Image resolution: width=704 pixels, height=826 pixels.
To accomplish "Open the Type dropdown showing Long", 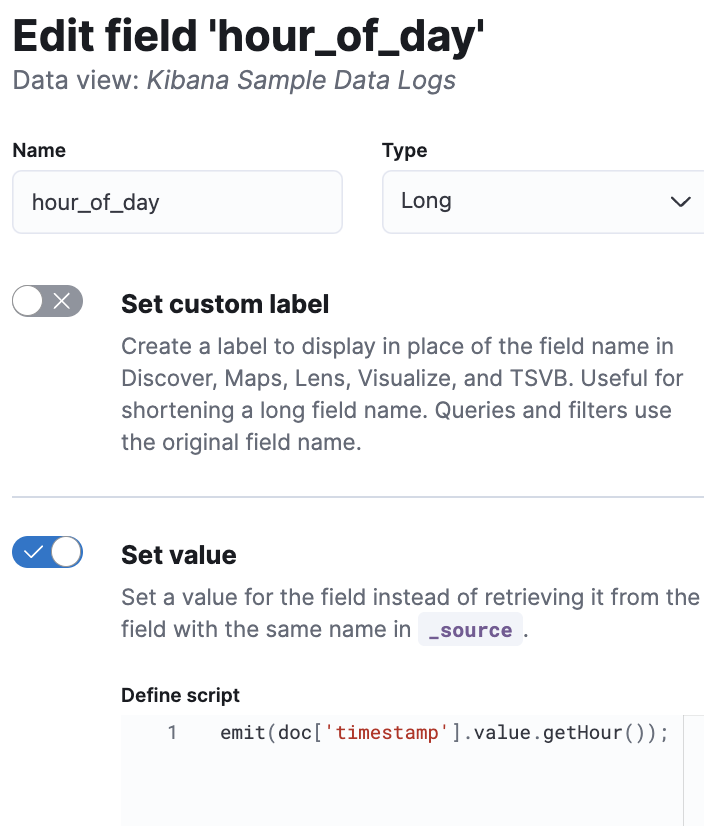I will (x=530, y=202).
